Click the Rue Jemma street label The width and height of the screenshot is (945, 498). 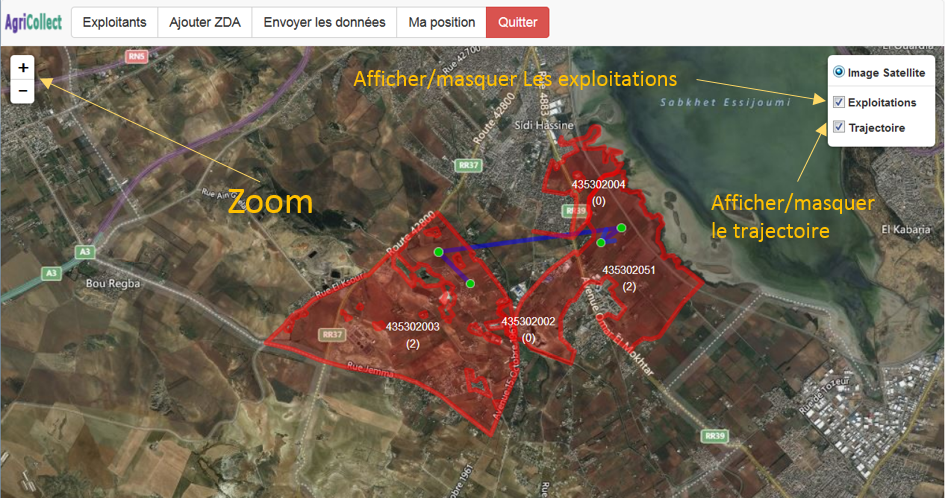point(370,370)
